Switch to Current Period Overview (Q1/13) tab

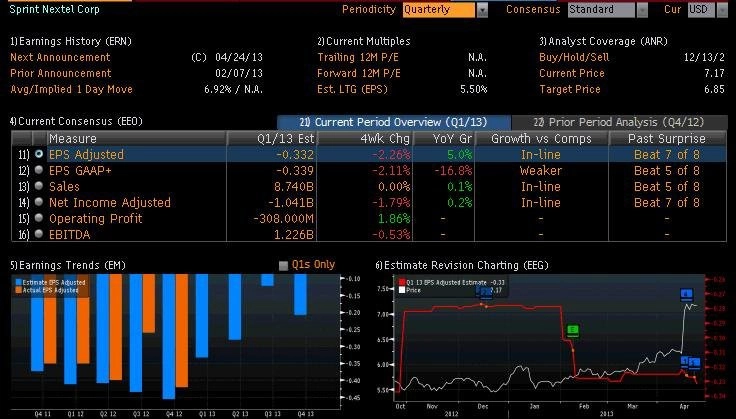pyautogui.click(x=394, y=122)
